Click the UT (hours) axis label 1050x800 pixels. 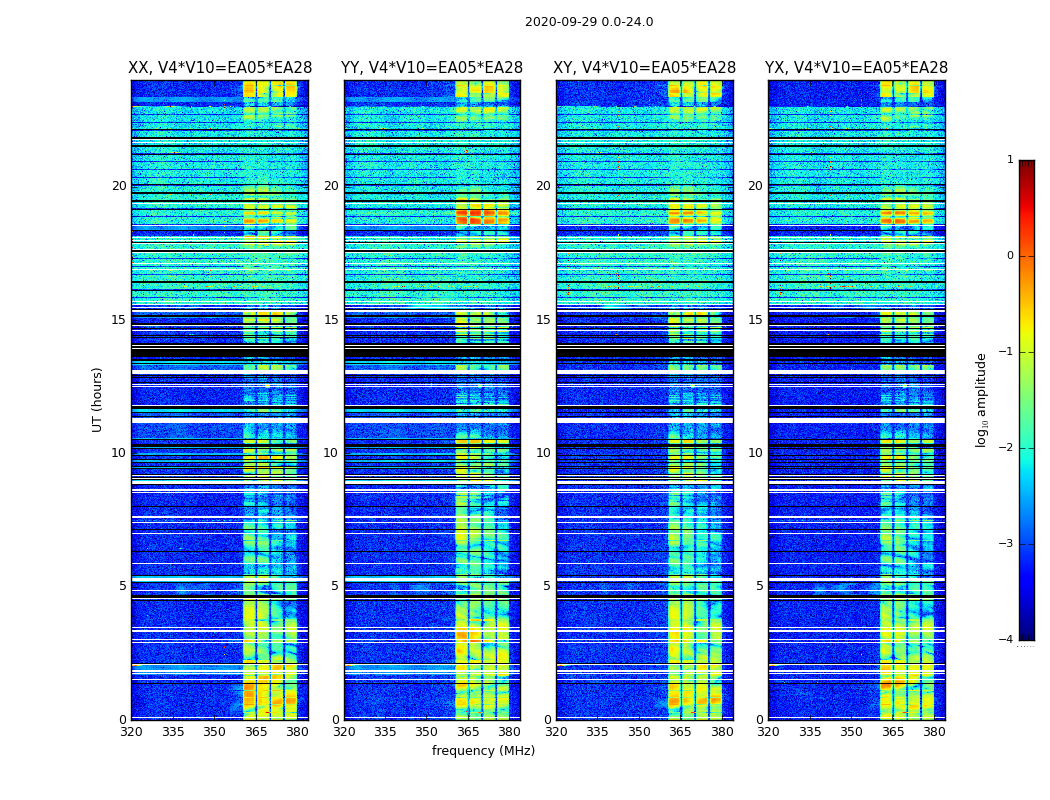tap(97, 400)
